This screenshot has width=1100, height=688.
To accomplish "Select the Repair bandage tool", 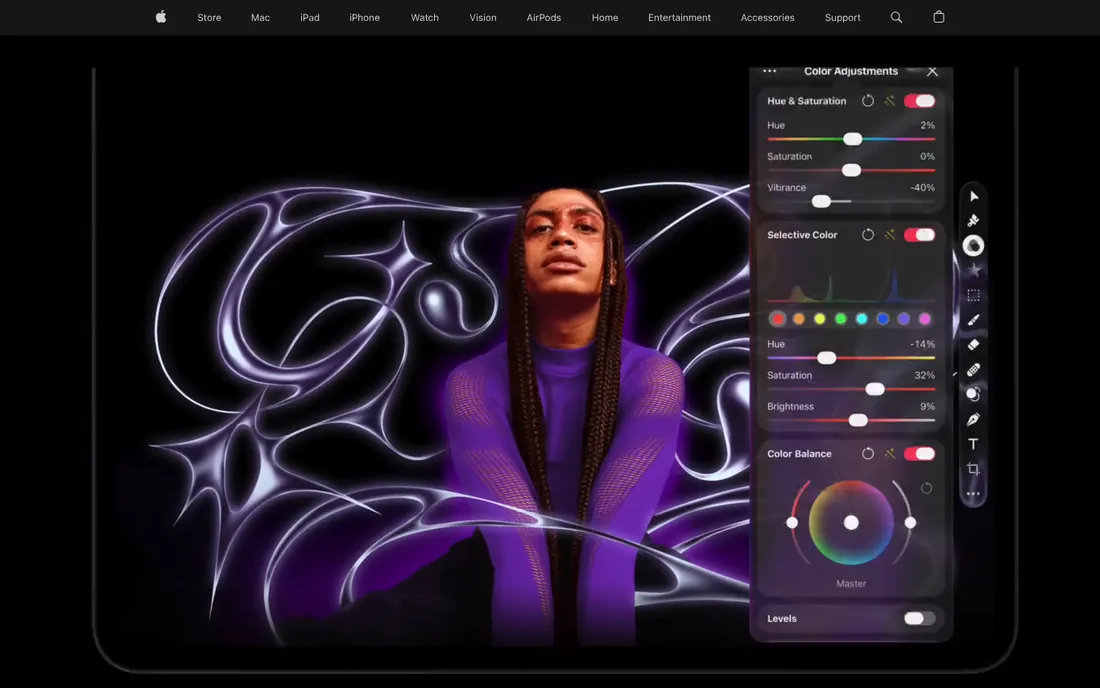I will tap(974, 370).
